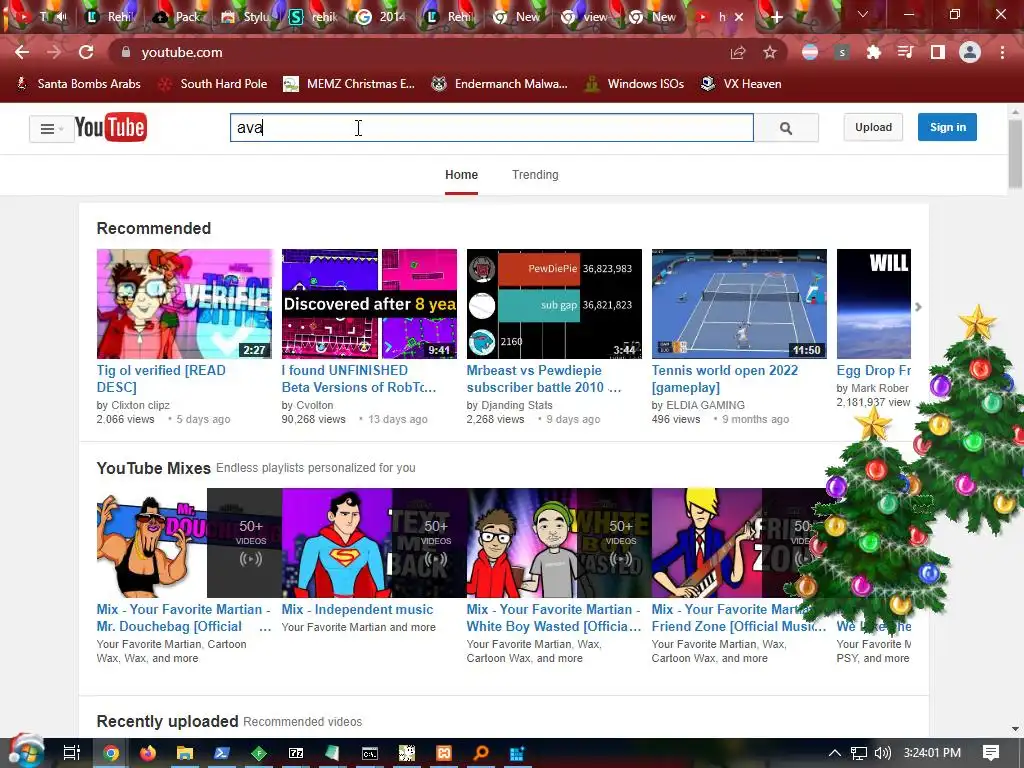Go back with the browser back arrow
The image size is (1024, 768).
[x=22, y=52]
